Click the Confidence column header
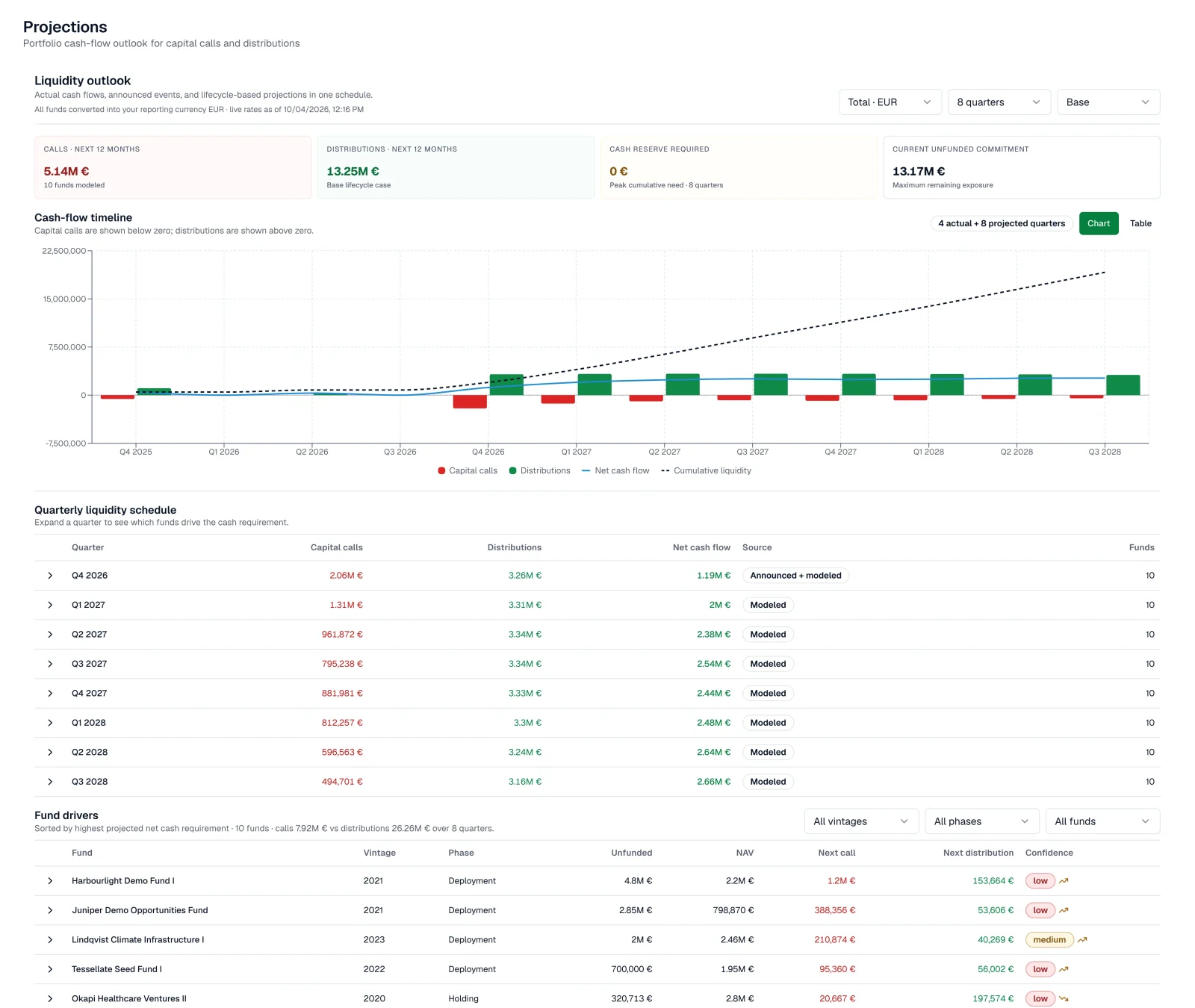This screenshot has width=1195, height=1008. 1049,853
